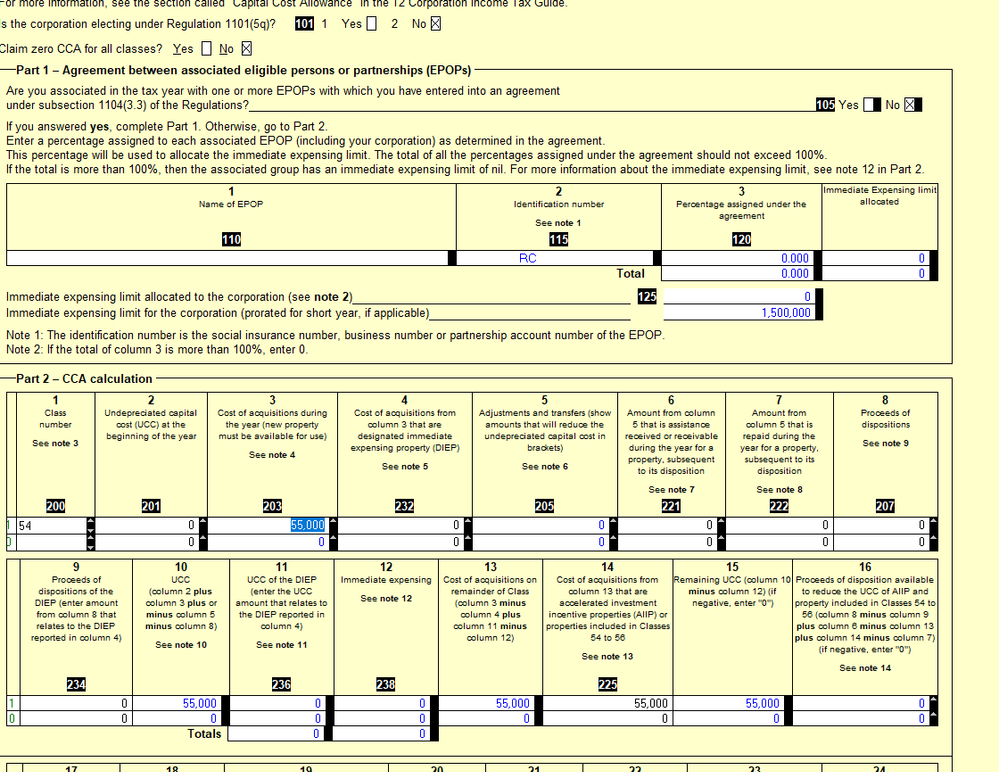Click 'See note 11' under UCC of DIEP
Image resolution: width=999 pixels, height=772 pixels.
[x=282, y=645]
